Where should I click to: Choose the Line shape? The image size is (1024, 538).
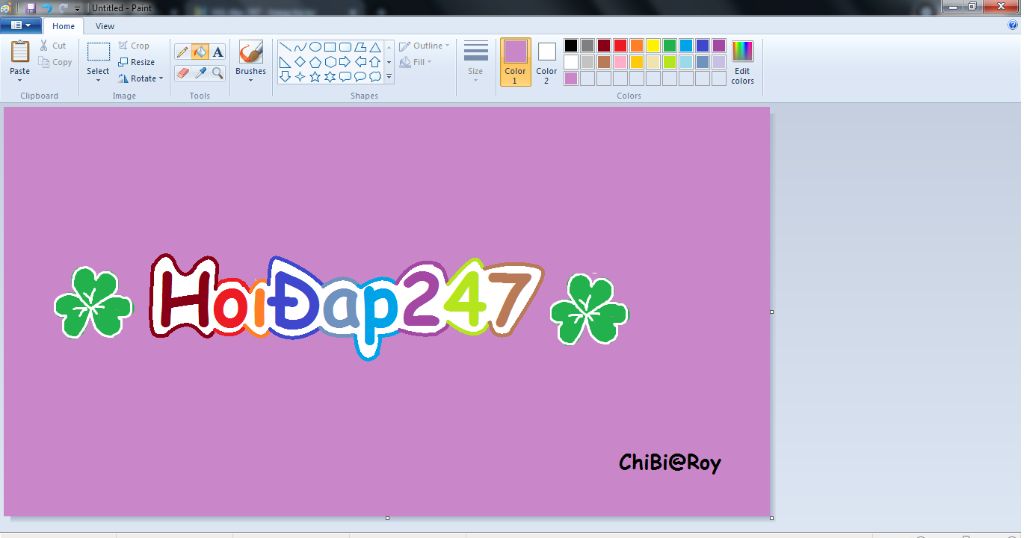pyautogui.click(x=285, y=47)
